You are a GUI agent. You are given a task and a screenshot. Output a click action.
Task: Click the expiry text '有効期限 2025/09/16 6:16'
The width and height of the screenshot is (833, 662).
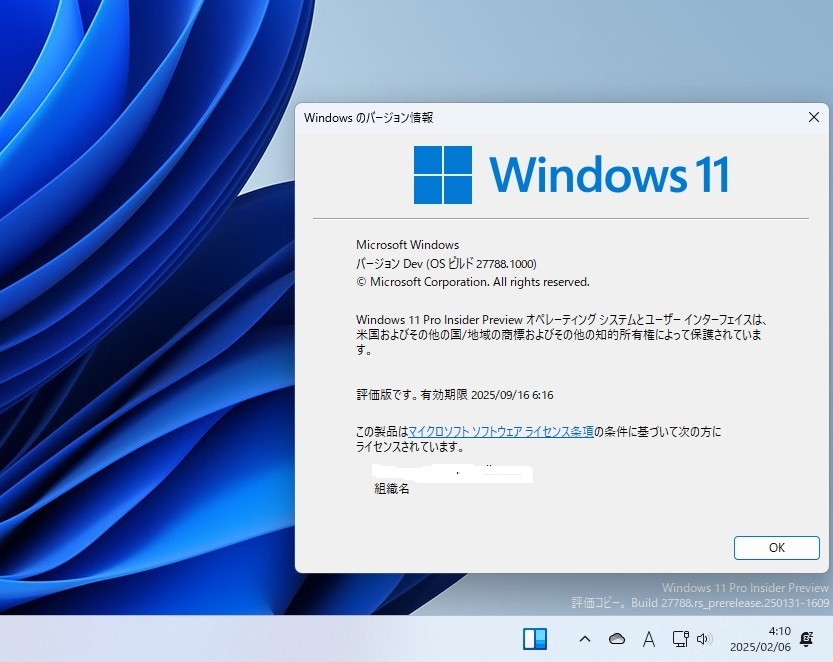click(x=487, y=395)
